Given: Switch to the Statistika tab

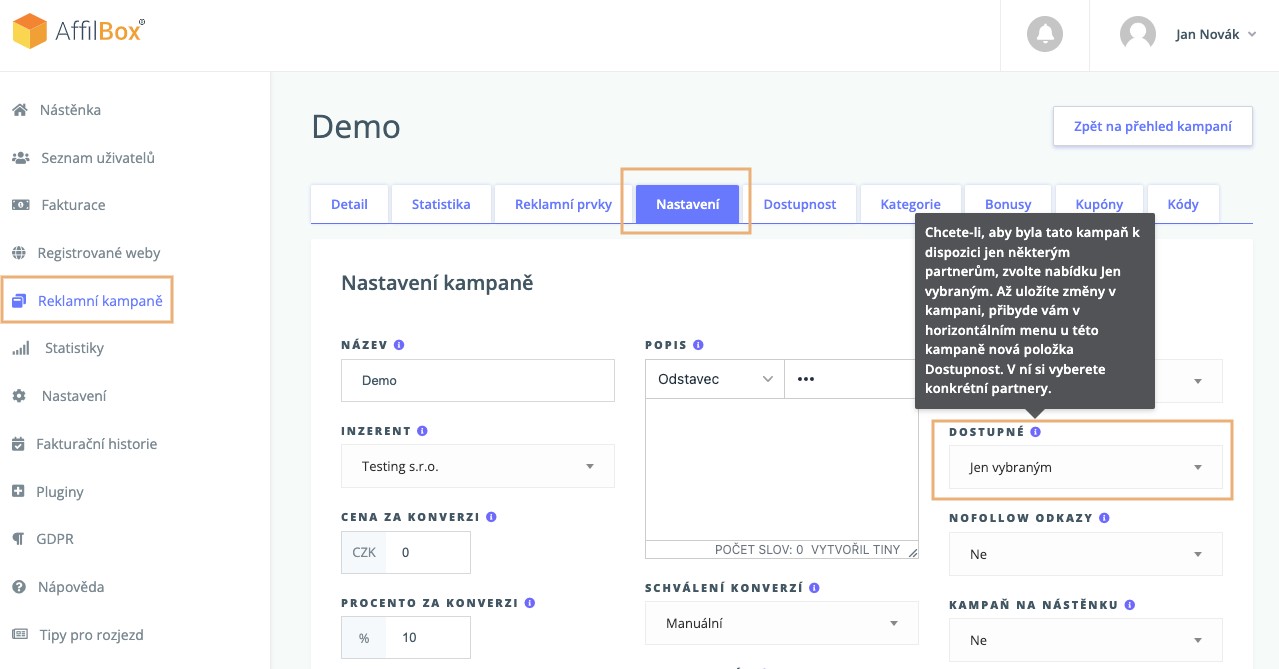Looking at the screenshot, I should (x=441, y=204).
